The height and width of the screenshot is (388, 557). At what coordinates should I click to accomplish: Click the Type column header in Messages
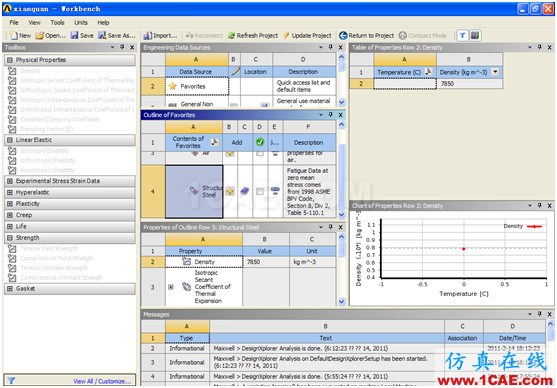pyautogui.click(x=187, y=338)
